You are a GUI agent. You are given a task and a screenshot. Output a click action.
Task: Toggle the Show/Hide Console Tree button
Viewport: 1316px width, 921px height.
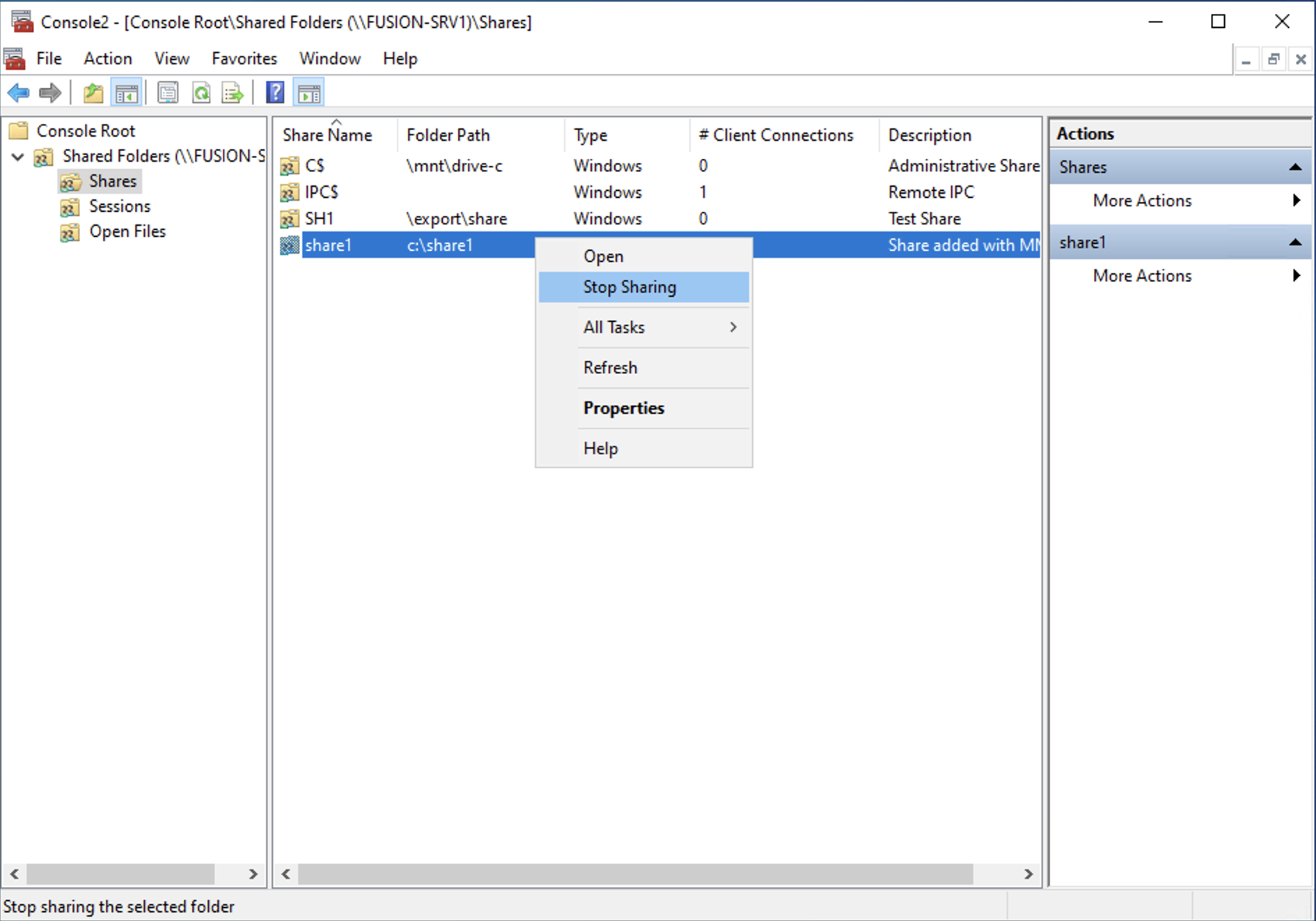[127, 93]
